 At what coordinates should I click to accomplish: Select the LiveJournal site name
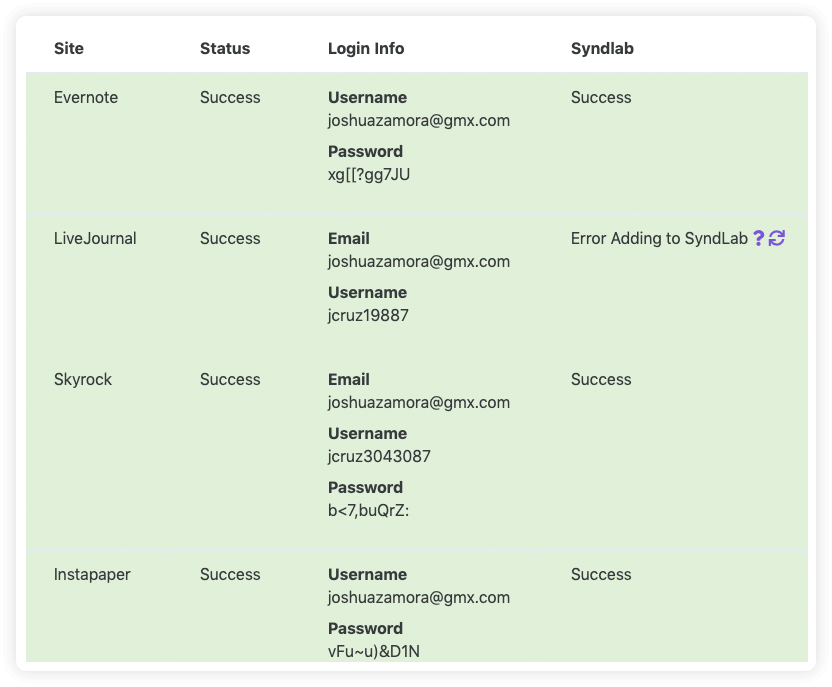click(95, 238)
